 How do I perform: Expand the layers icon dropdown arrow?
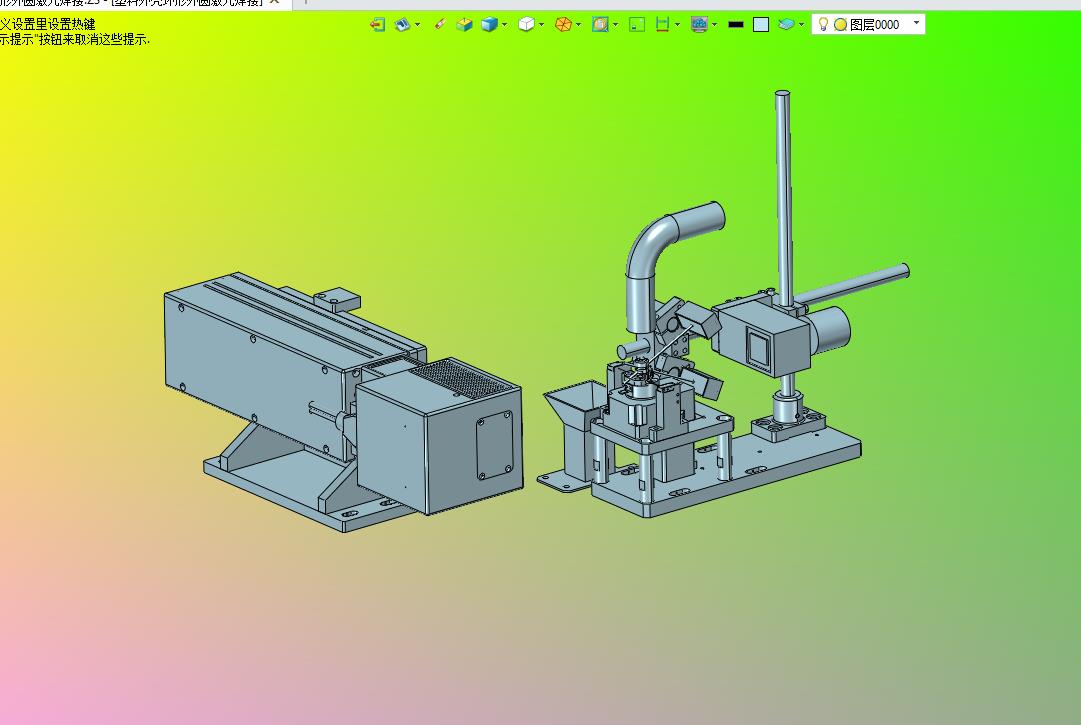click(801, 25)
